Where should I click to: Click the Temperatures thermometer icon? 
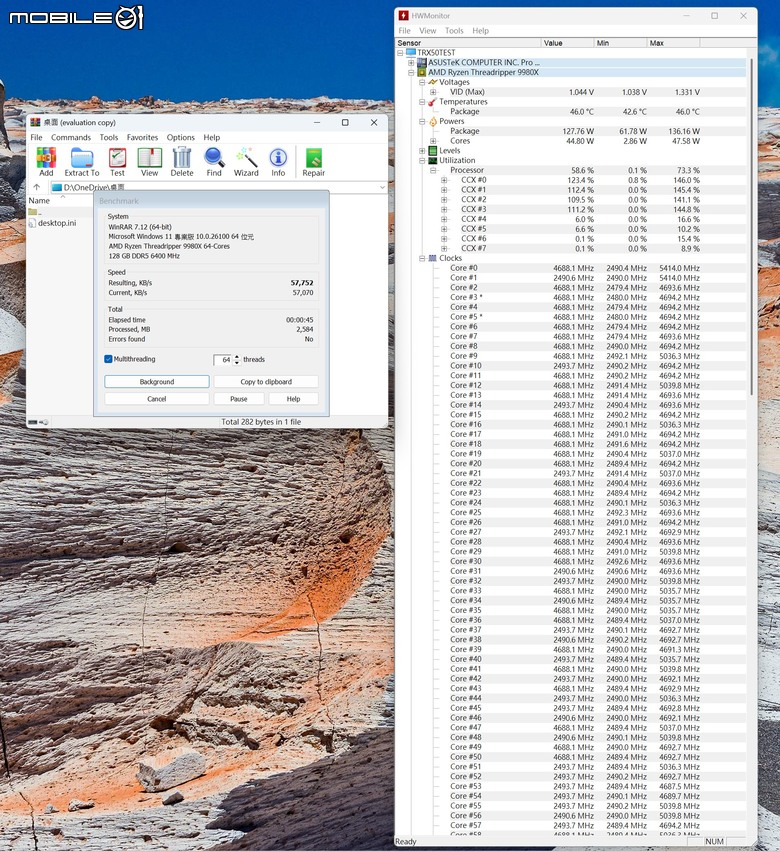click(433, 102)
